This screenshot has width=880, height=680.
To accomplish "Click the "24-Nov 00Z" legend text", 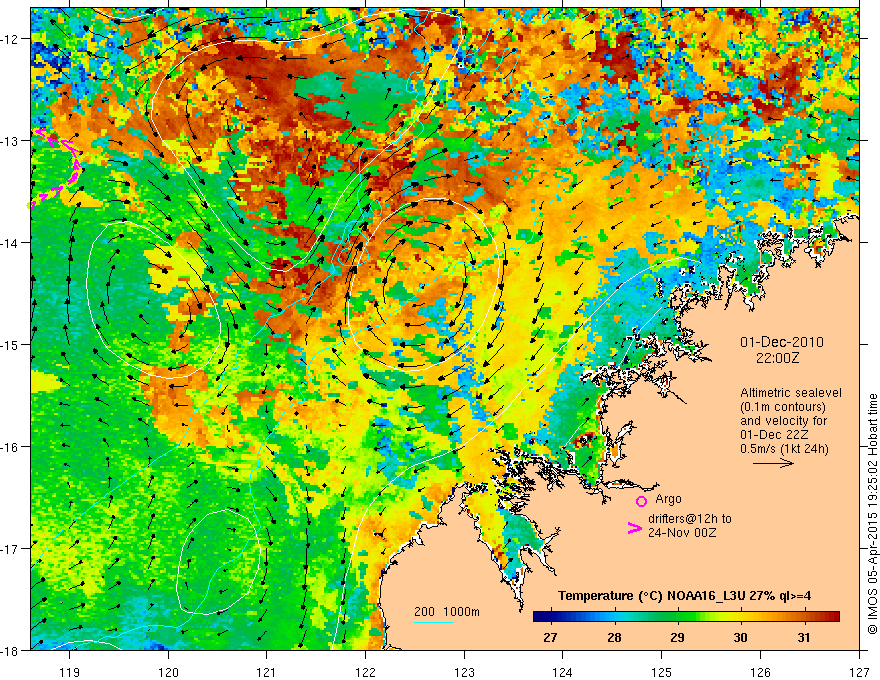I will tap(682, 533).
